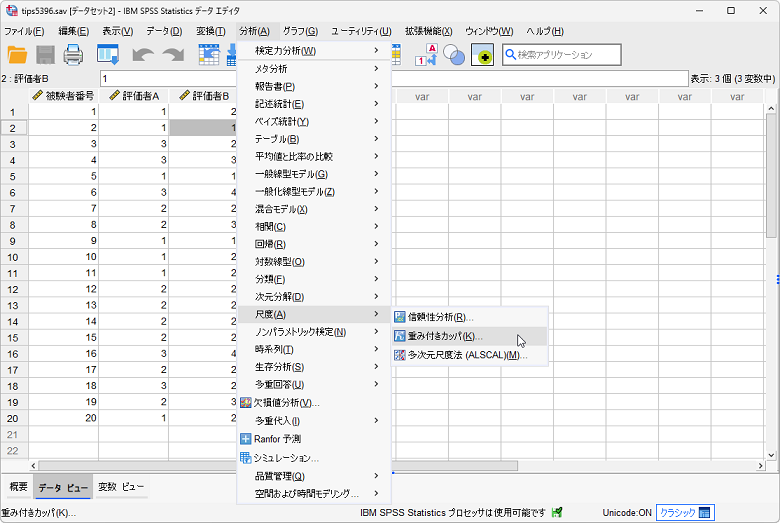
Task: Switch to the 変数 ビュー tab
Action: pos(121,487)
